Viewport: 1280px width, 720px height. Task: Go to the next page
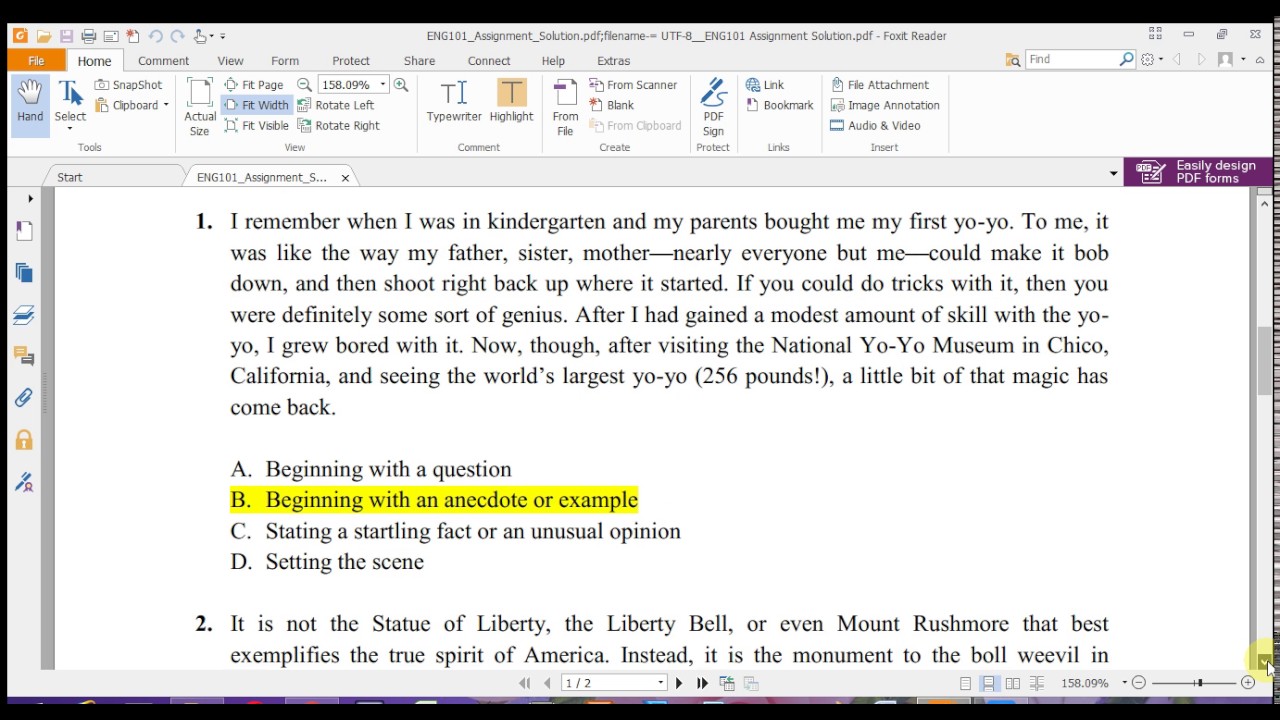[x=679, y=683]
